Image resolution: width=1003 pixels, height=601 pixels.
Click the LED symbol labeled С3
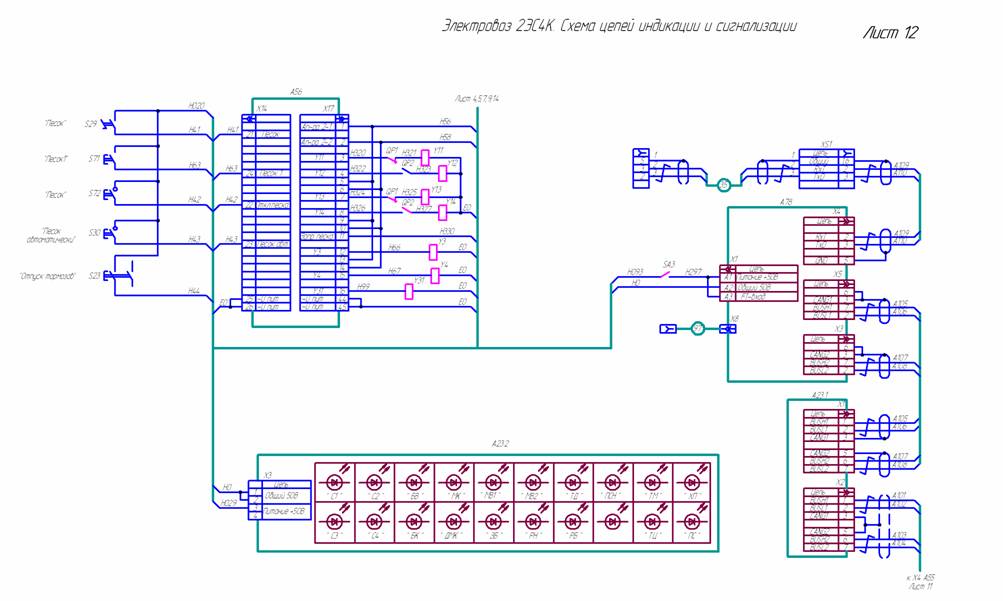(335, 520)
